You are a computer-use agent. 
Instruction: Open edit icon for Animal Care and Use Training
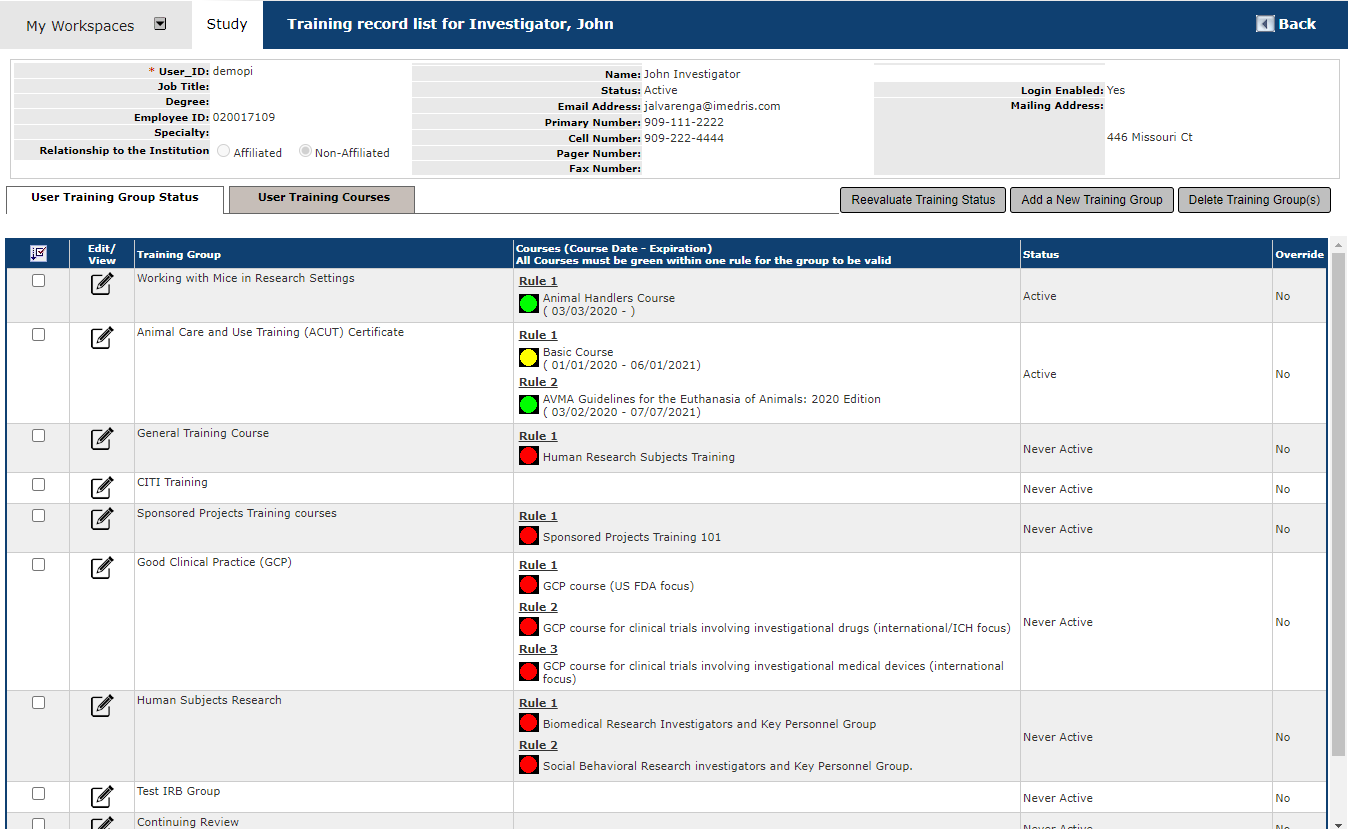[102, 338]
